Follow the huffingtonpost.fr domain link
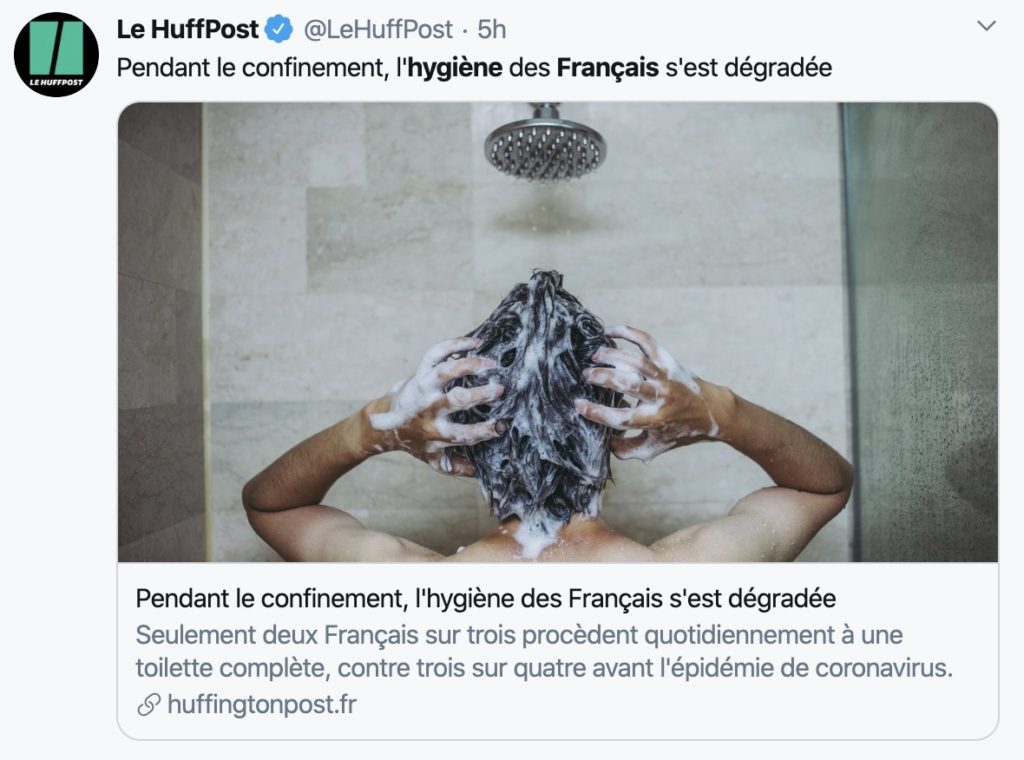Screen dimensions: 1024x760 click(x=262, y=705)
